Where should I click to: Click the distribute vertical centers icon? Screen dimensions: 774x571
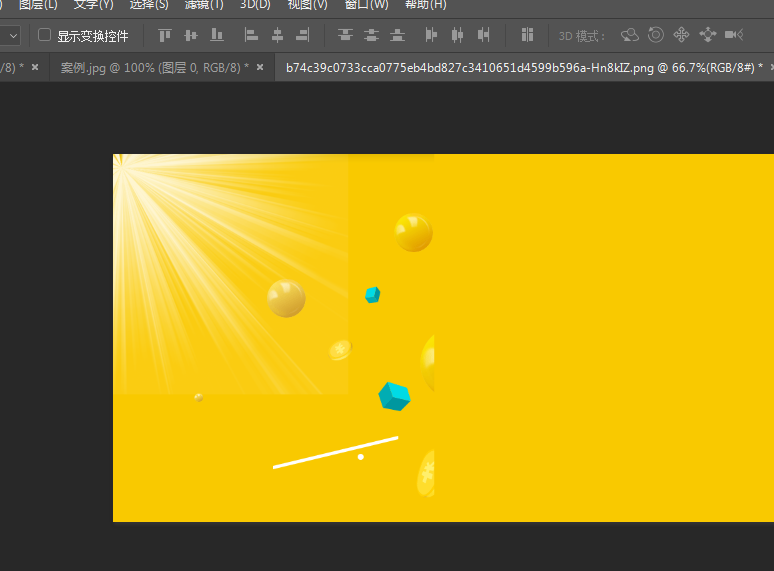(371, 36)
